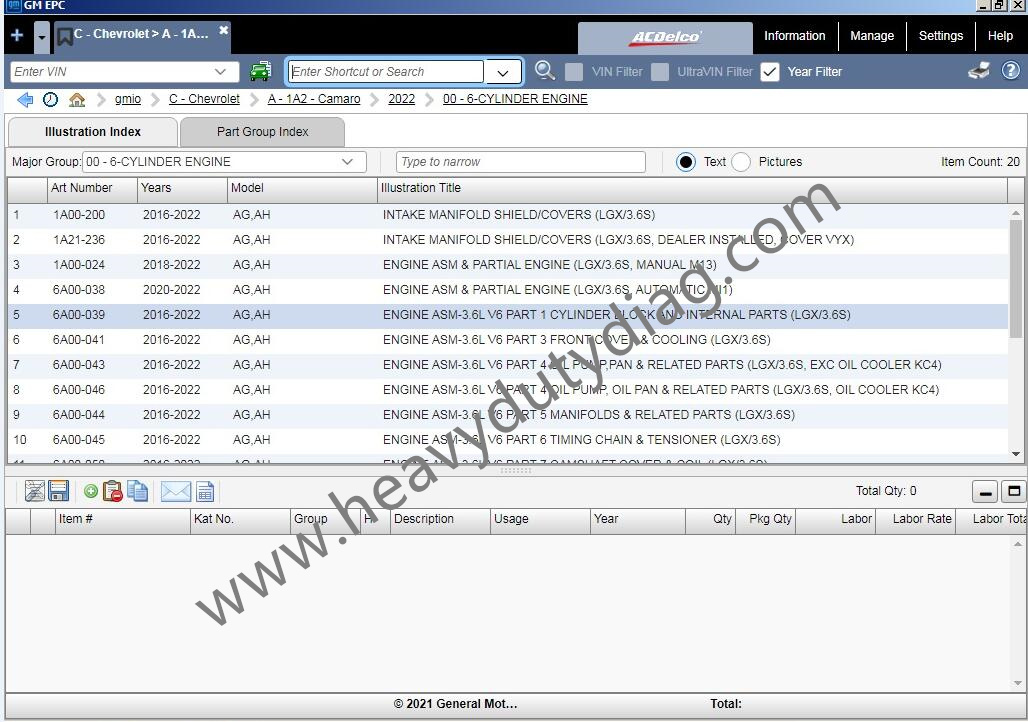Sort by the Years column header
Viewport: 1028px width, 722px height.
tap(182, 188)
